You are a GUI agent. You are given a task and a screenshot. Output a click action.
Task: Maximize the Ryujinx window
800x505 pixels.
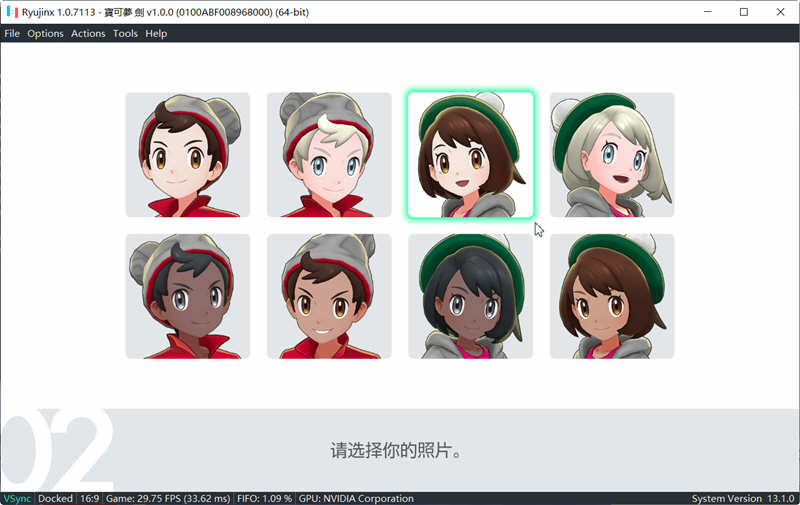[744, 12]
